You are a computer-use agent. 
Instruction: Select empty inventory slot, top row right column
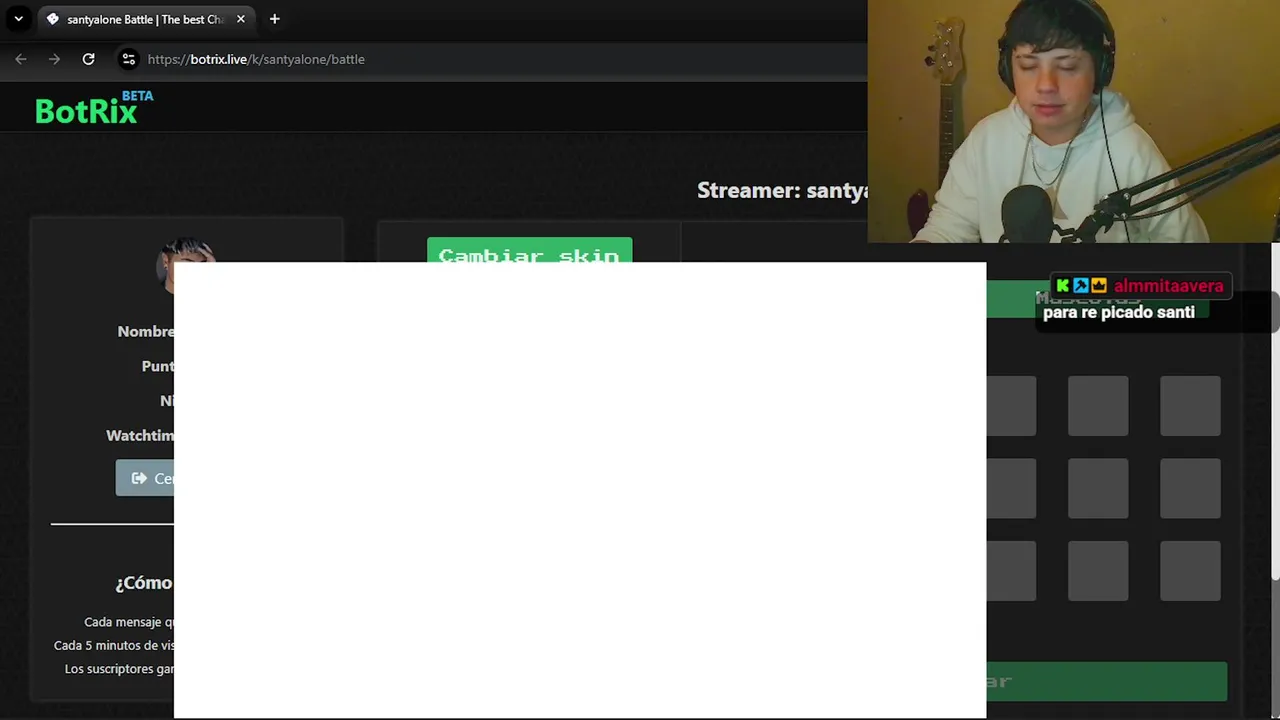point(1190,406)
